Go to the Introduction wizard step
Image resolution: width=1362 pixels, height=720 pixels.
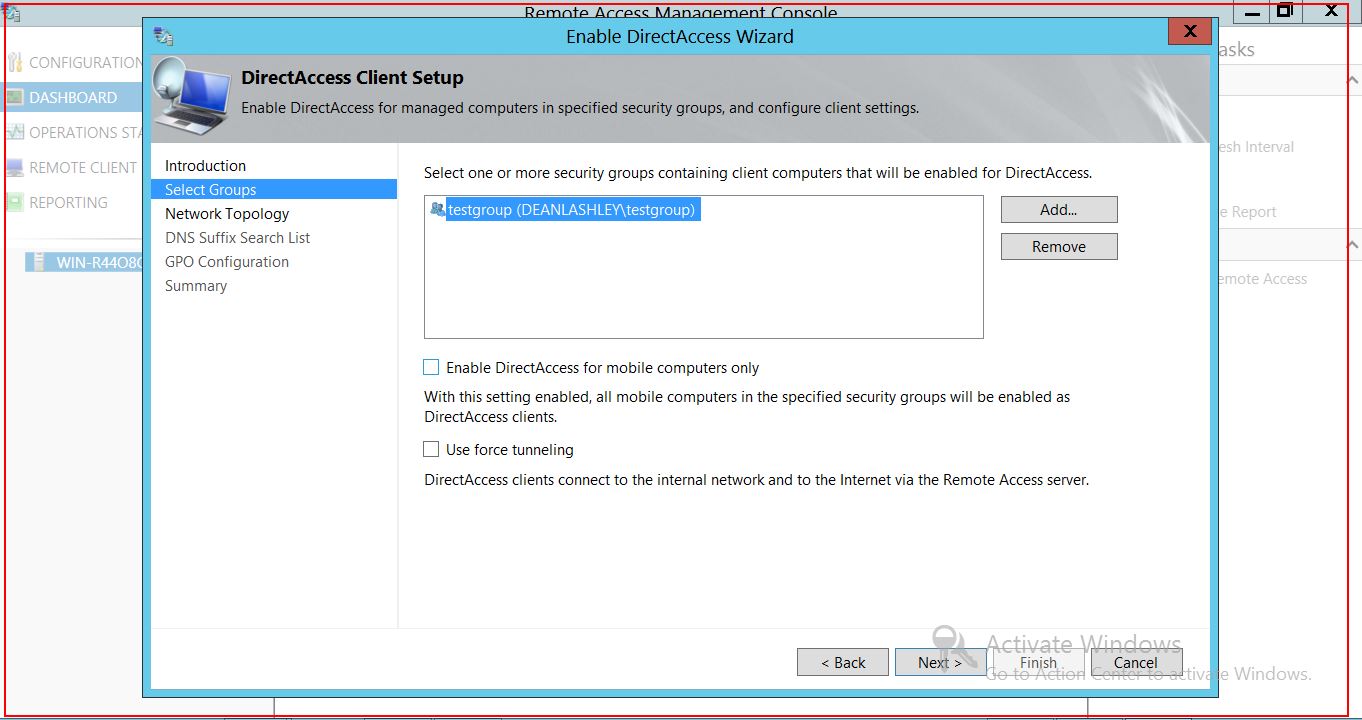click(x=205, y=166)
